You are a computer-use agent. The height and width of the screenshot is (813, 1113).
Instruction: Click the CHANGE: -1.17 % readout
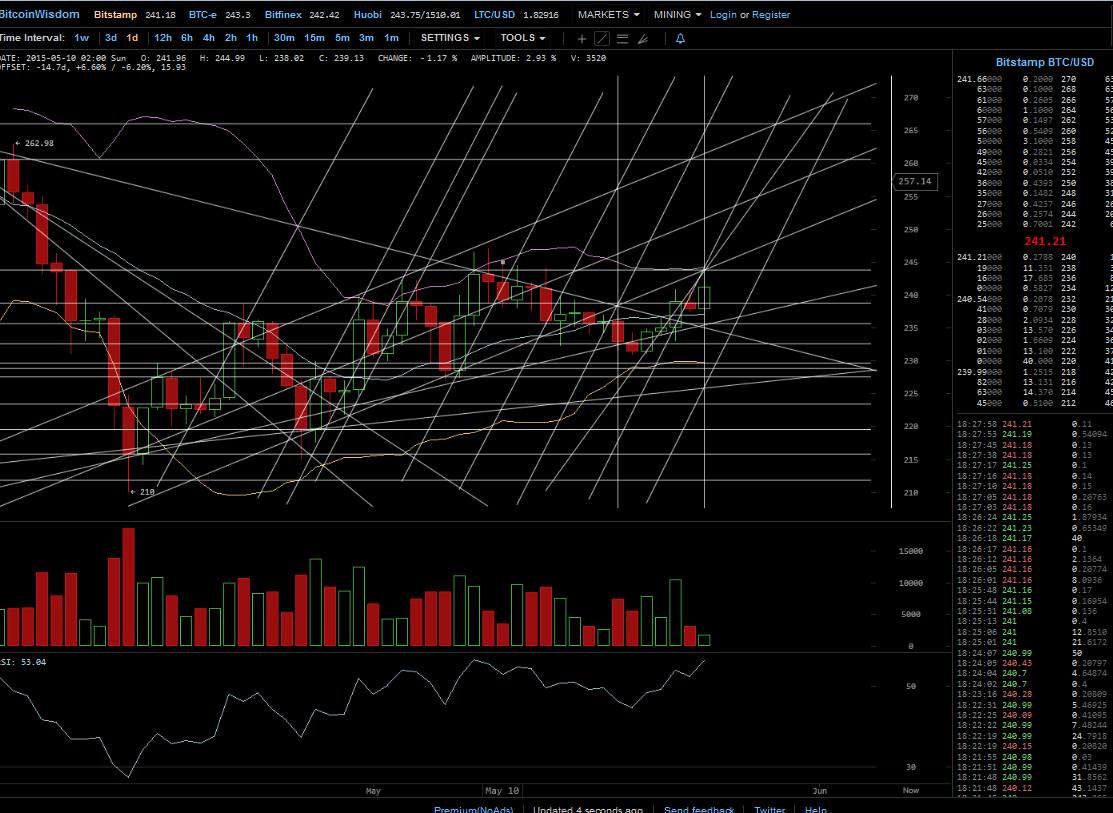pos(417,58)
